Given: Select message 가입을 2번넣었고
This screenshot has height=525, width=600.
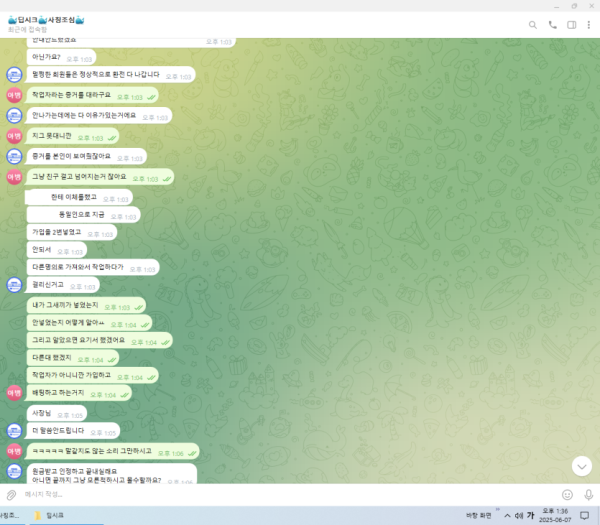Looking at the screenshot, I should point(72,232).
